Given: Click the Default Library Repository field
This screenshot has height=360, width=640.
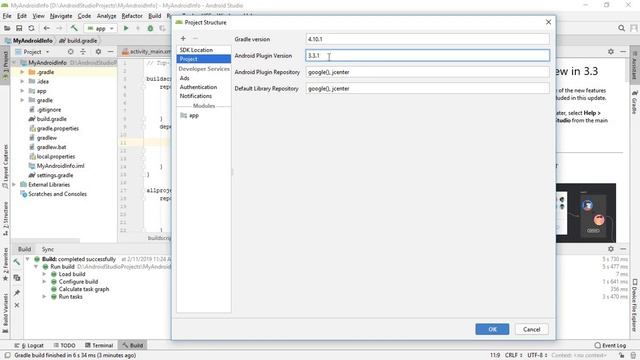Looking at the screenshot, I should [427, 89].
